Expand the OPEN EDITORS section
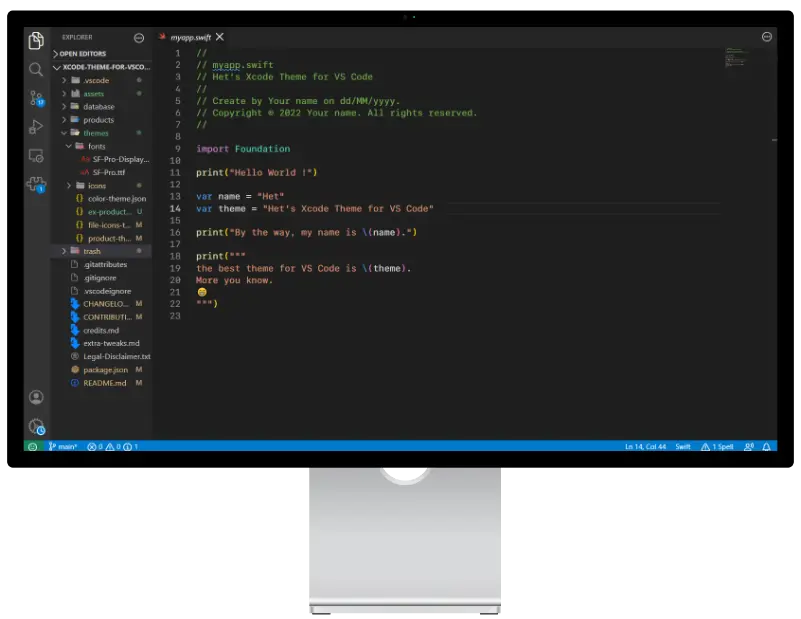801x619 pixels. point(101,54)
